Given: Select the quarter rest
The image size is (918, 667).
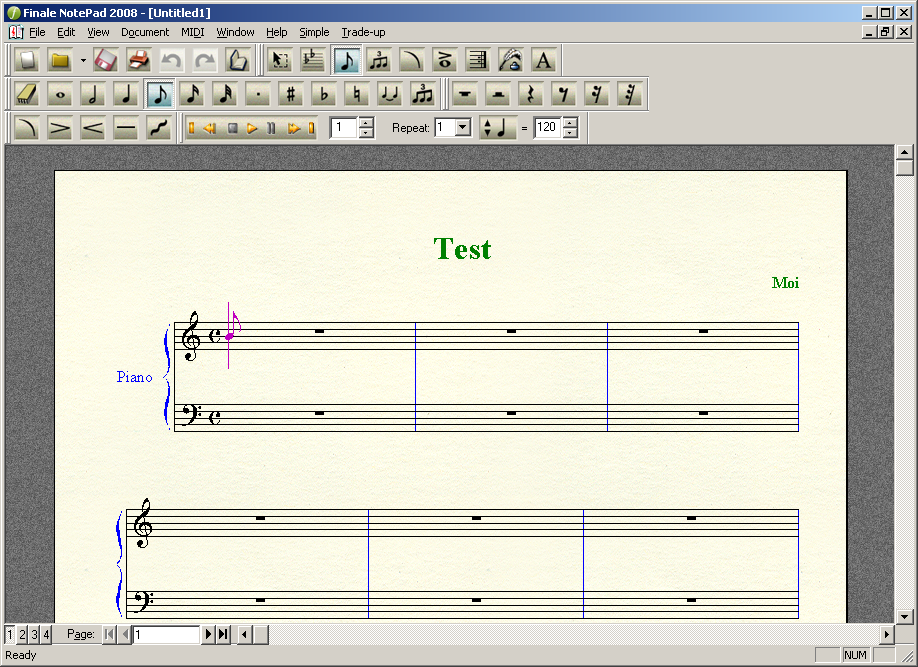Looking at the screenshot, I should (530, 94).
